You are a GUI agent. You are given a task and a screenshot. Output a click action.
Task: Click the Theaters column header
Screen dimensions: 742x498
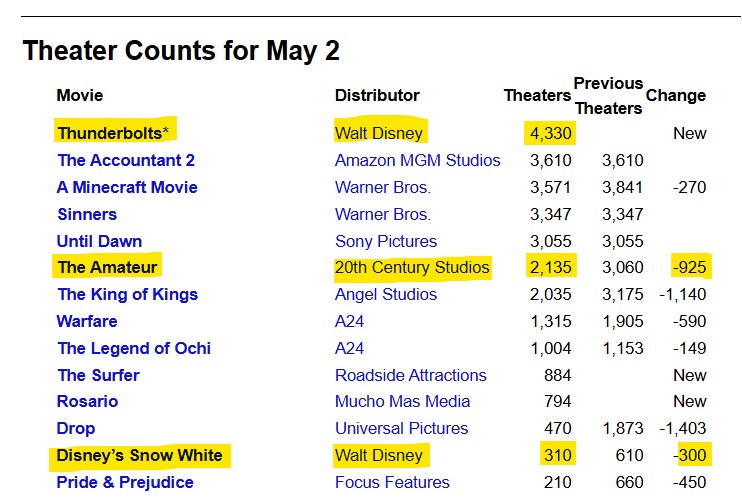pos(537,96)
